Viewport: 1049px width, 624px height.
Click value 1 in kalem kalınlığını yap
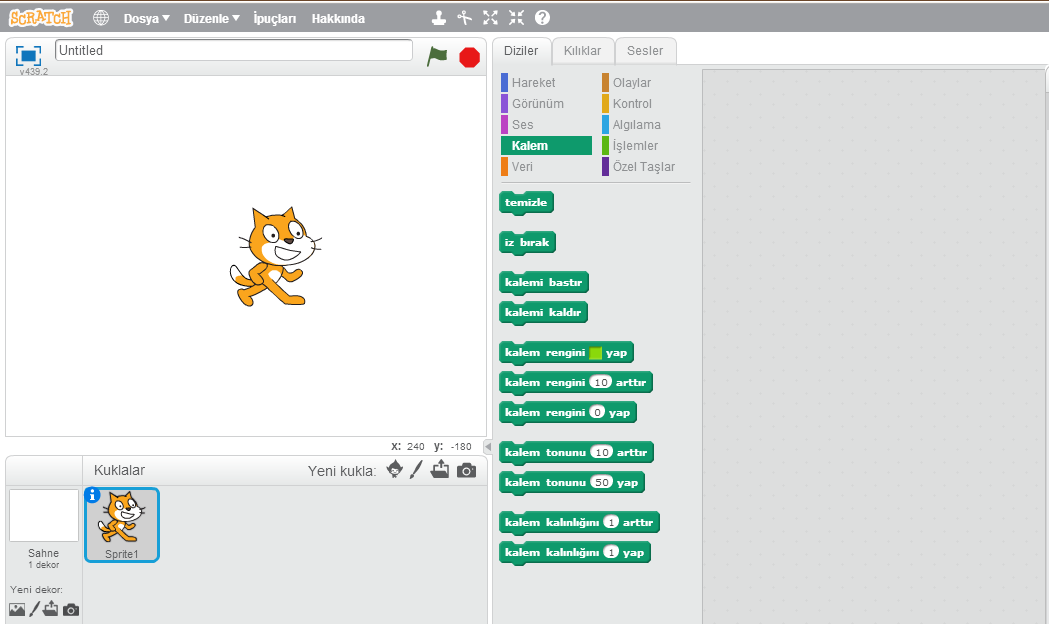[x=611, y=552]
